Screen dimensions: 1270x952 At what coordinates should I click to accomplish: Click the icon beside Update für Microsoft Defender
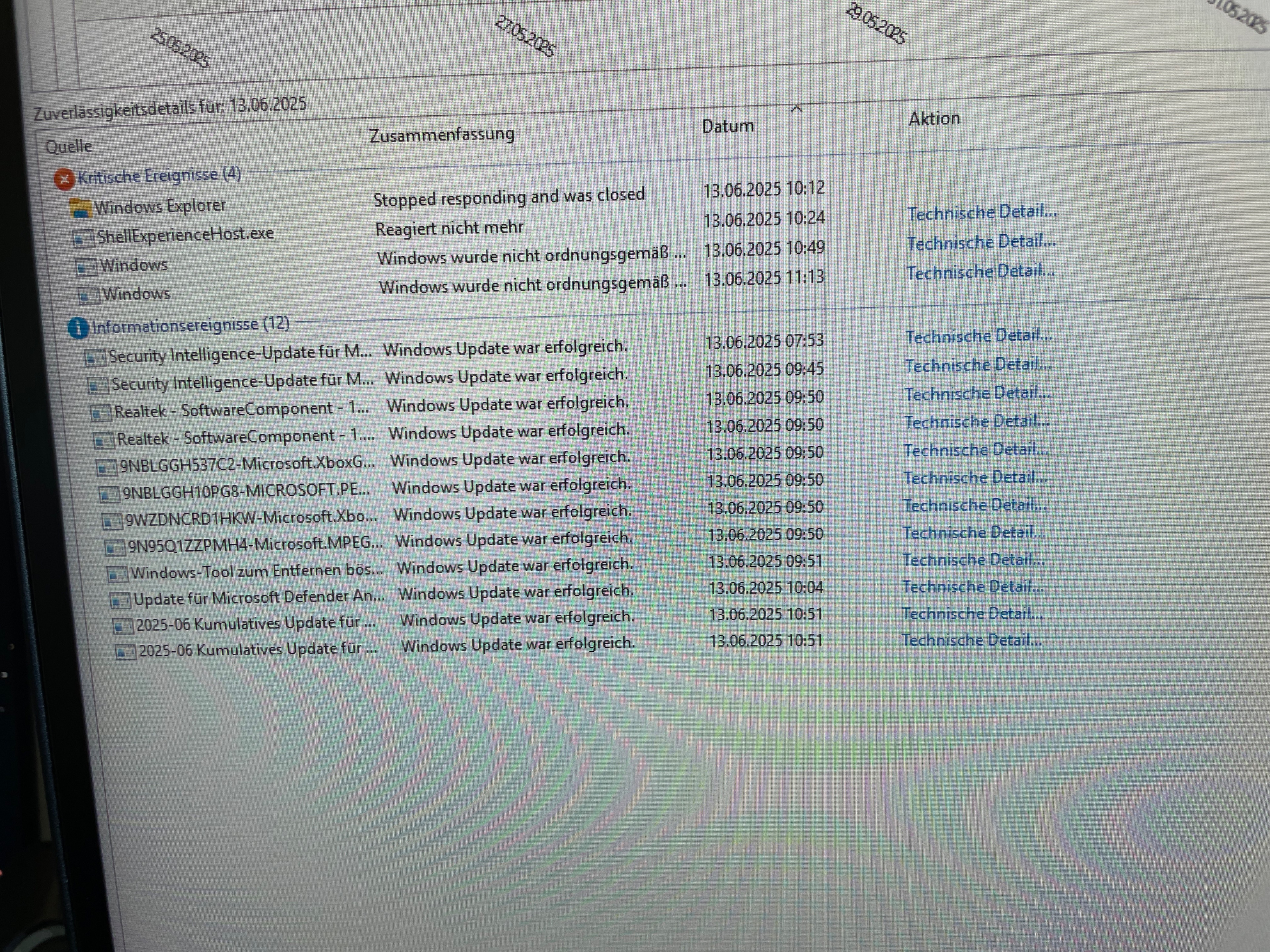(x=120, y=600)
